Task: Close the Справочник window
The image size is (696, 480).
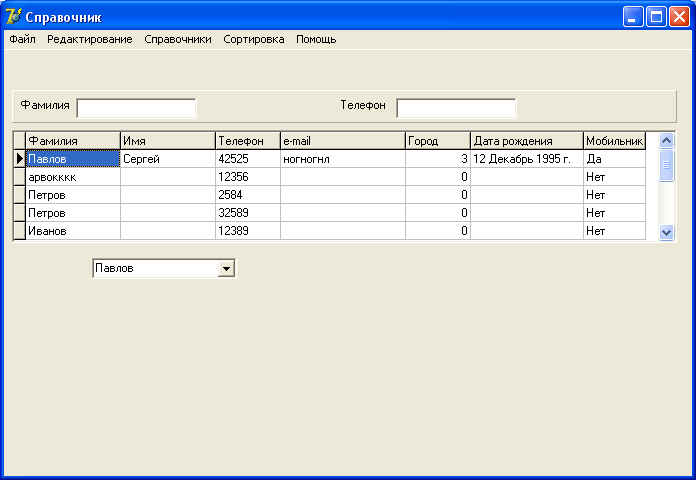Action: click(680, 17)
